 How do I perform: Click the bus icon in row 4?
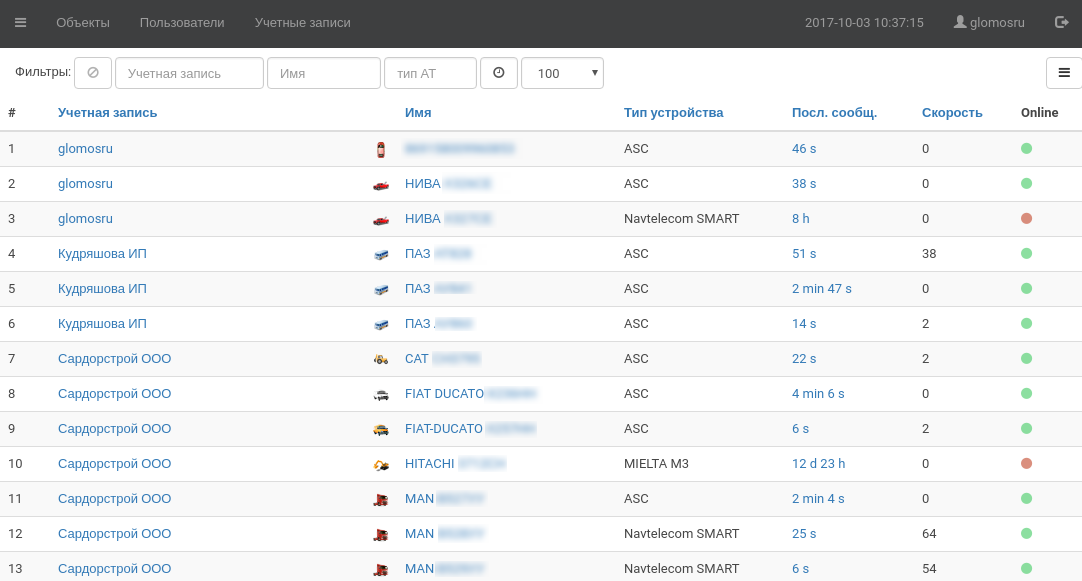tap(380, 255)
